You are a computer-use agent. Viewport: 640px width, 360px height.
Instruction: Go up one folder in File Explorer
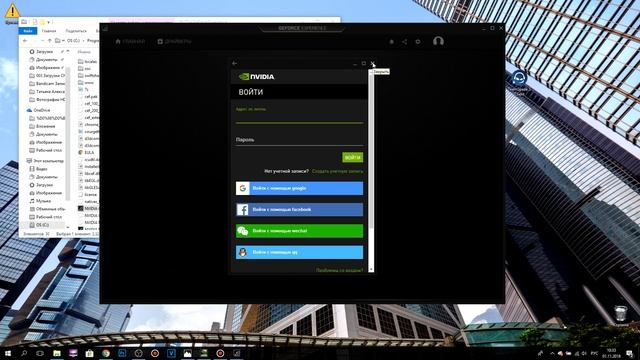point(50,41)
